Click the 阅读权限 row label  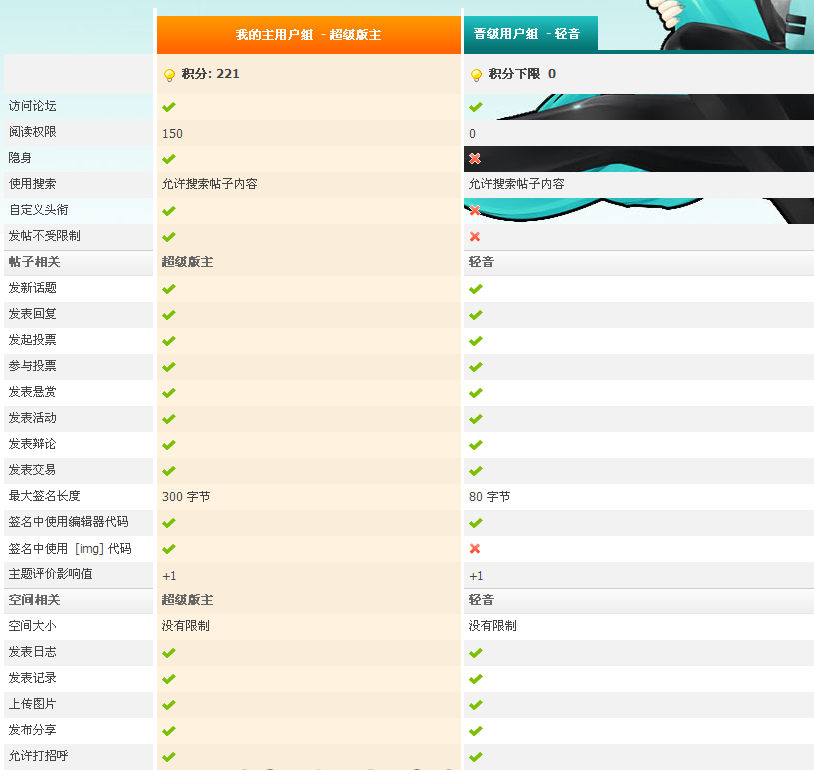tap(32, 132)
